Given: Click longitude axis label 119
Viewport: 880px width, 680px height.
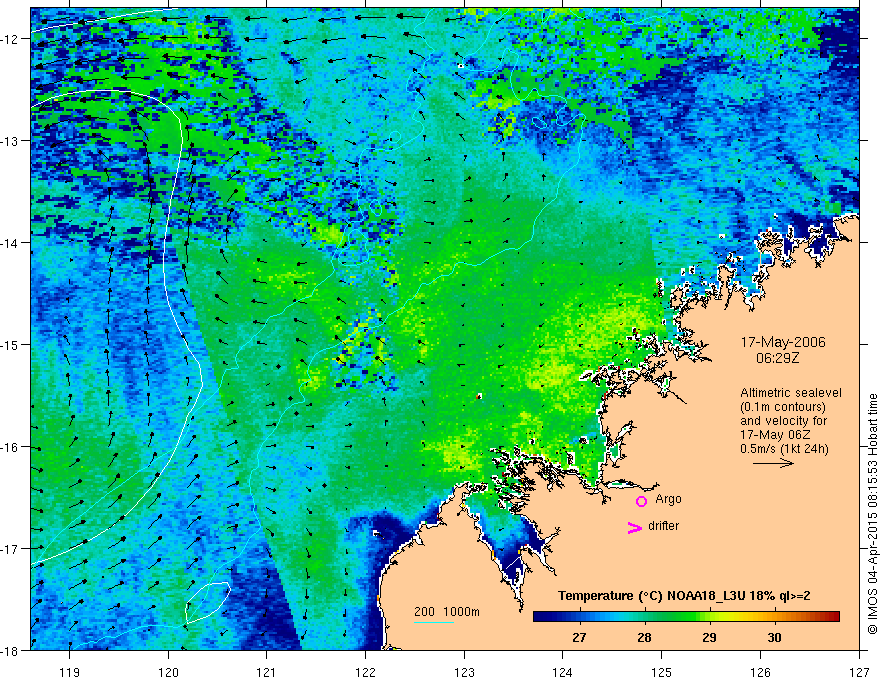Looking at the screenshot, I should click(70, 672).
